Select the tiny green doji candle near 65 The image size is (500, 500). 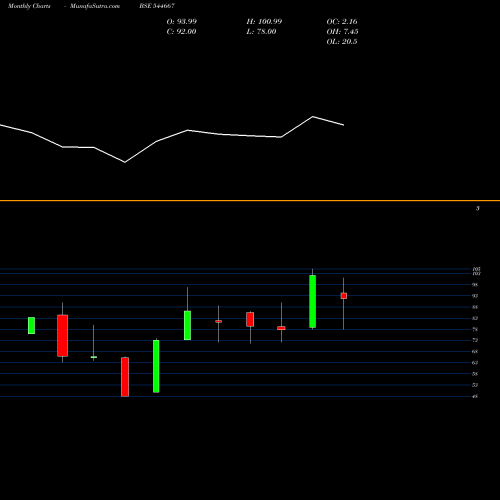click(94, 357)
